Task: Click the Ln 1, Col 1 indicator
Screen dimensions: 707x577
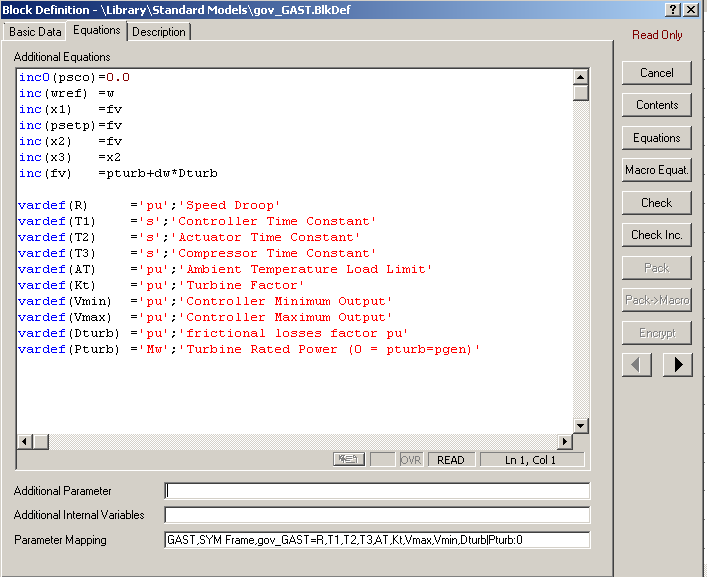Action: point(531,460)
